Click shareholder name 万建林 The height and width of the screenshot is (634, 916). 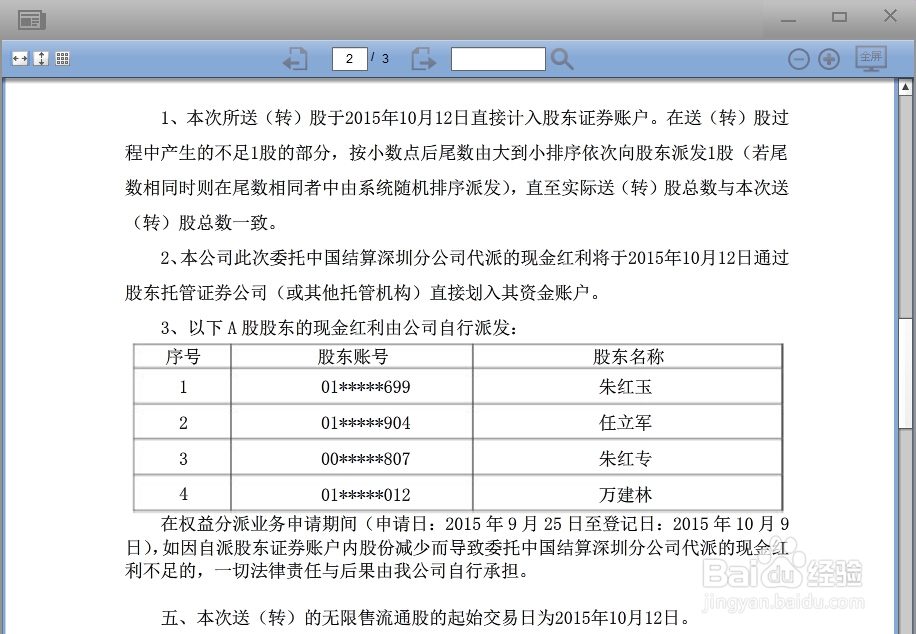[x=625, y=494]
